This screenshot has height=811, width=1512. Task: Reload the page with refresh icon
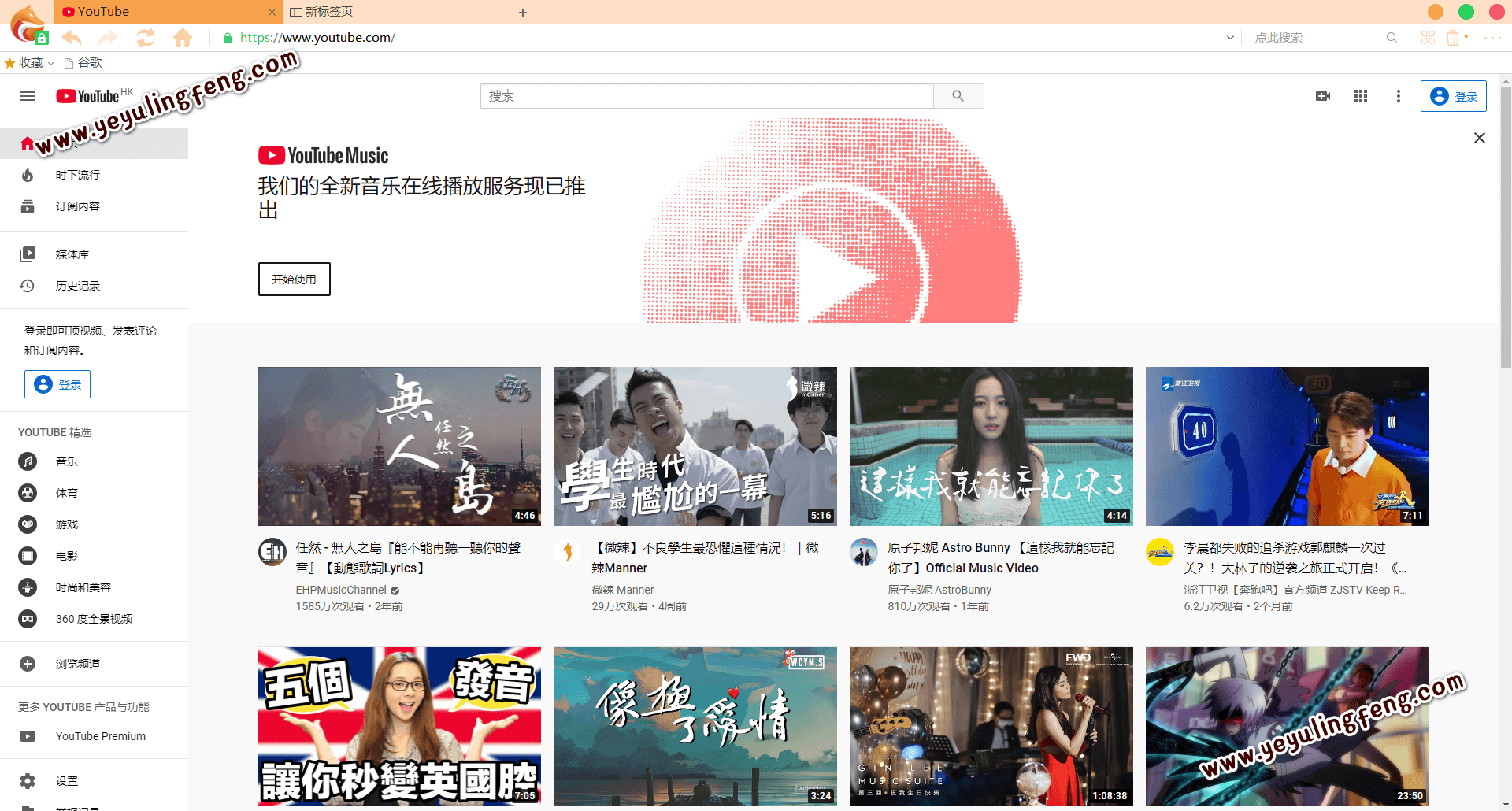[x=146, y=37]
